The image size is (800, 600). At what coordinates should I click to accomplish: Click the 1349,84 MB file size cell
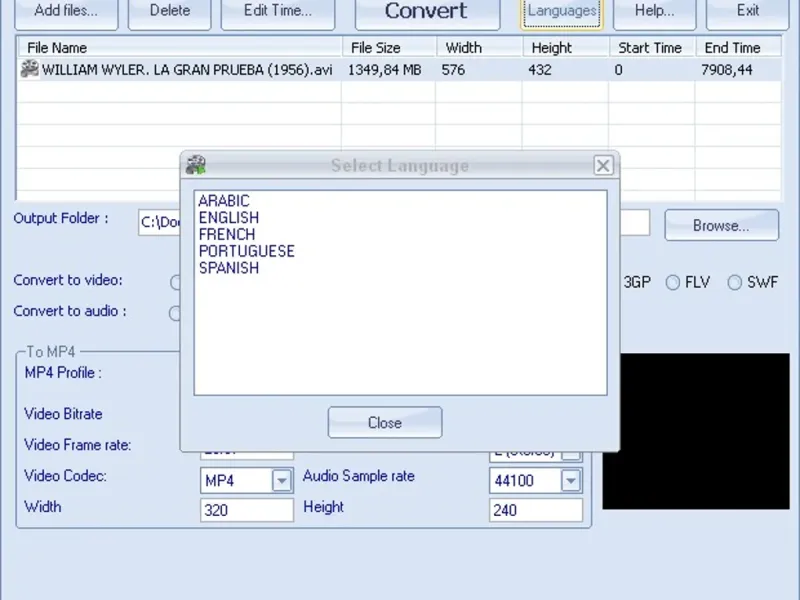click(x=385, y=70)
